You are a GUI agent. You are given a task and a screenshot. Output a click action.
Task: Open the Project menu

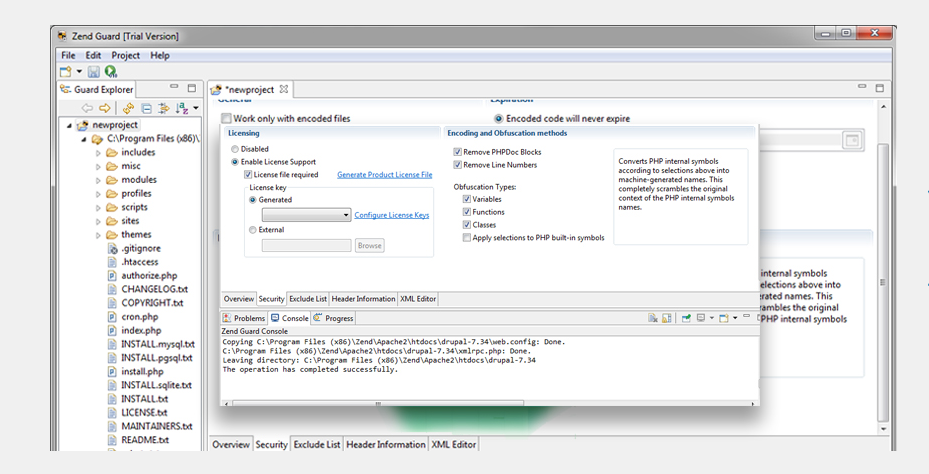(x=126, y=55)
